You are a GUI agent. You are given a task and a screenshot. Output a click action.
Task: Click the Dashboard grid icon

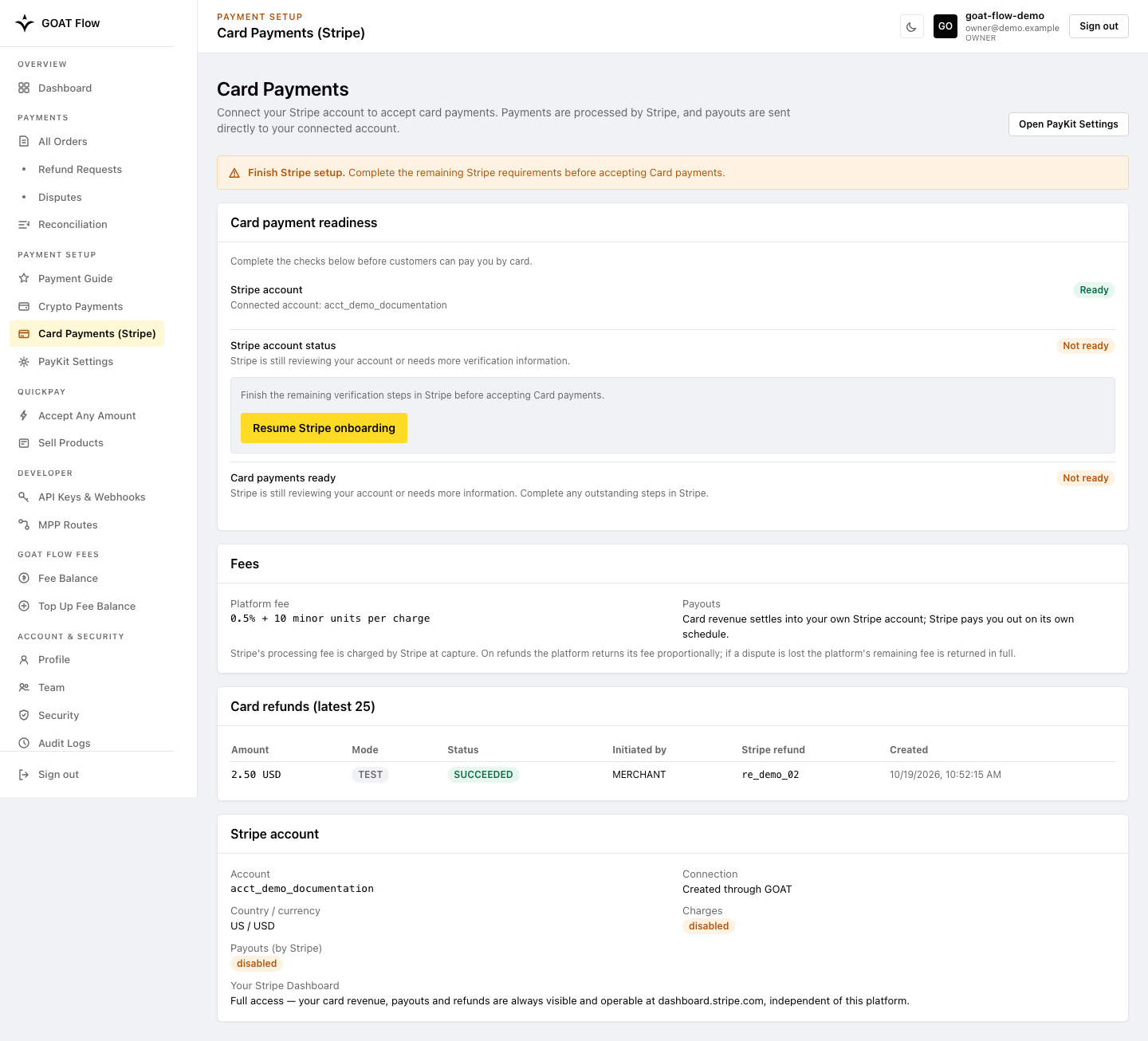(24, 88)
